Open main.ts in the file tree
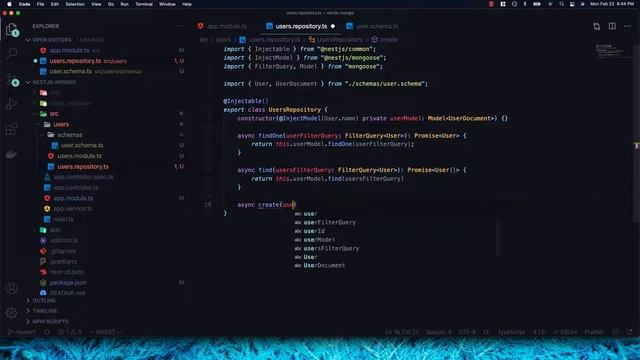The image size is (640, 360). point(63,220)
